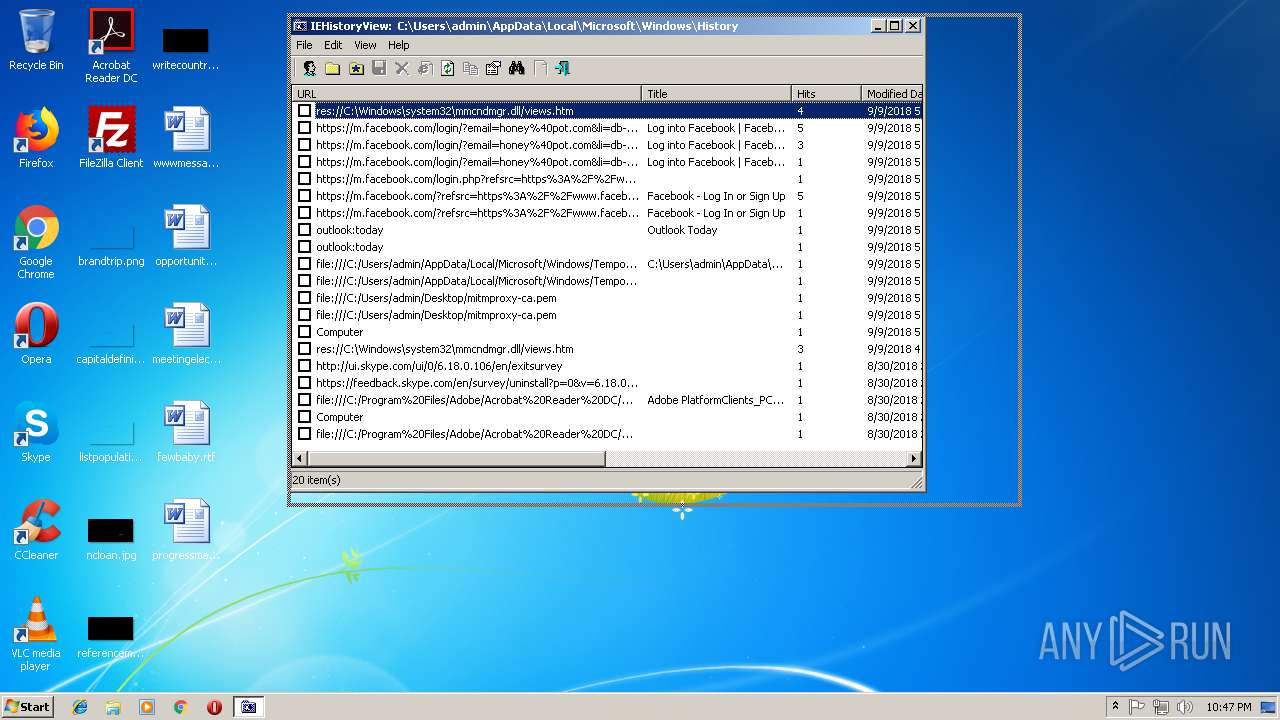1280x720 pixels.
Task: Click the Select User Profile toolbar icon
Action: click(309, 68)
